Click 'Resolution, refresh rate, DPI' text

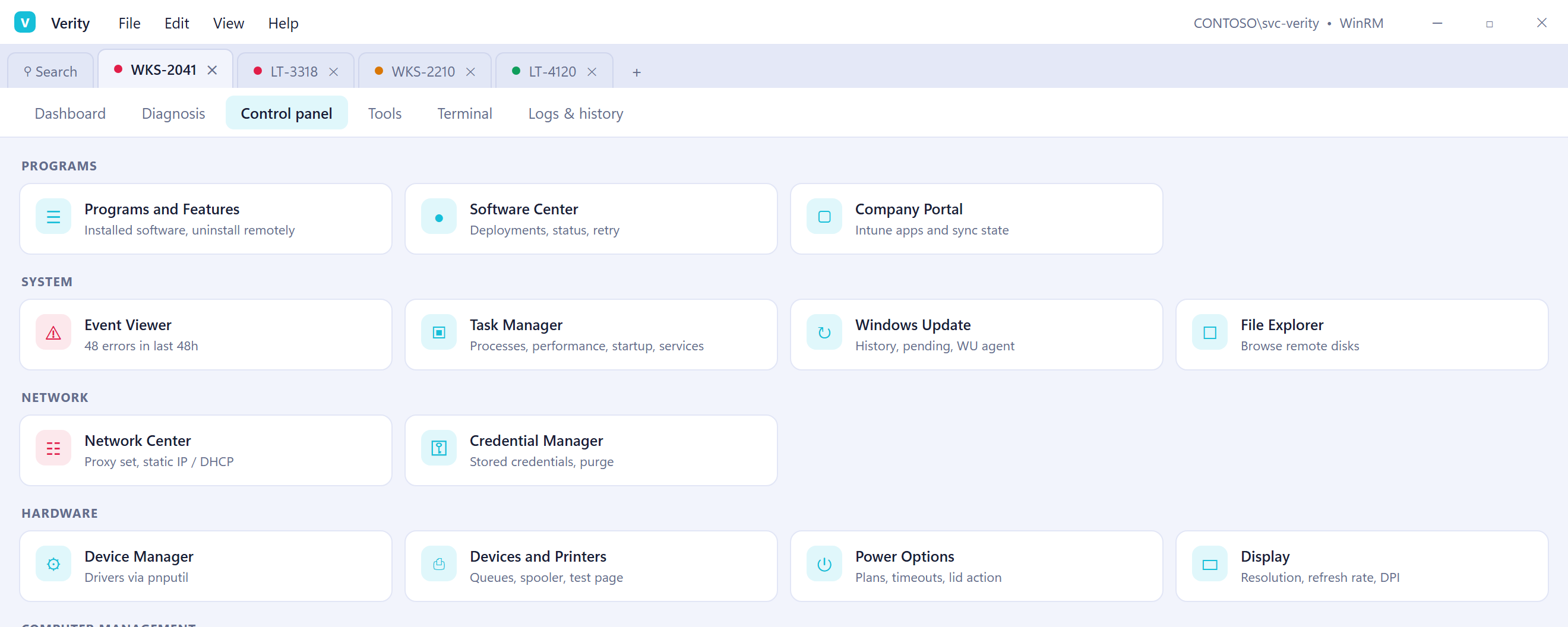point(1320,577)
